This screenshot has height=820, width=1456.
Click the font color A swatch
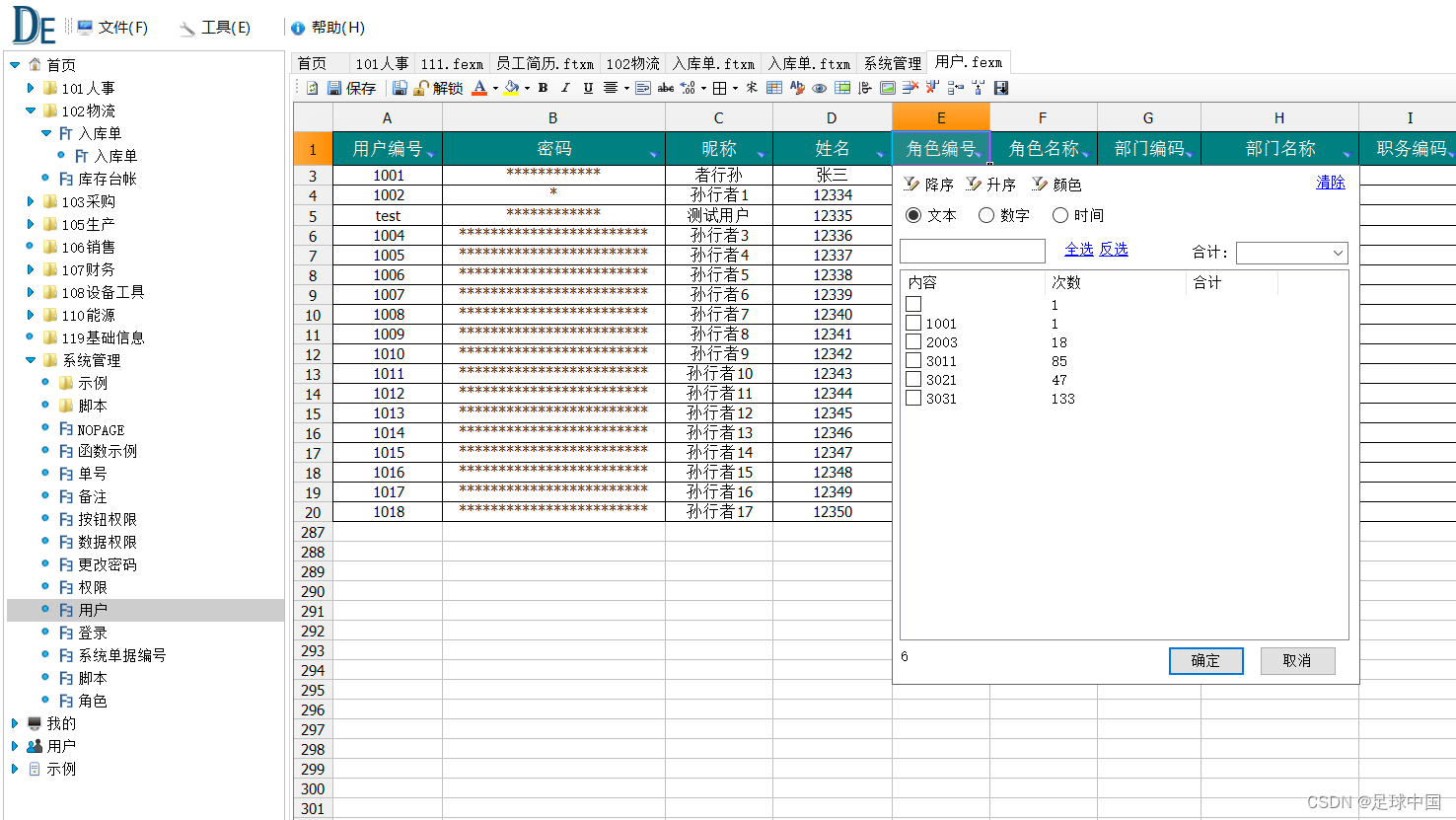[x=479, y=88]
